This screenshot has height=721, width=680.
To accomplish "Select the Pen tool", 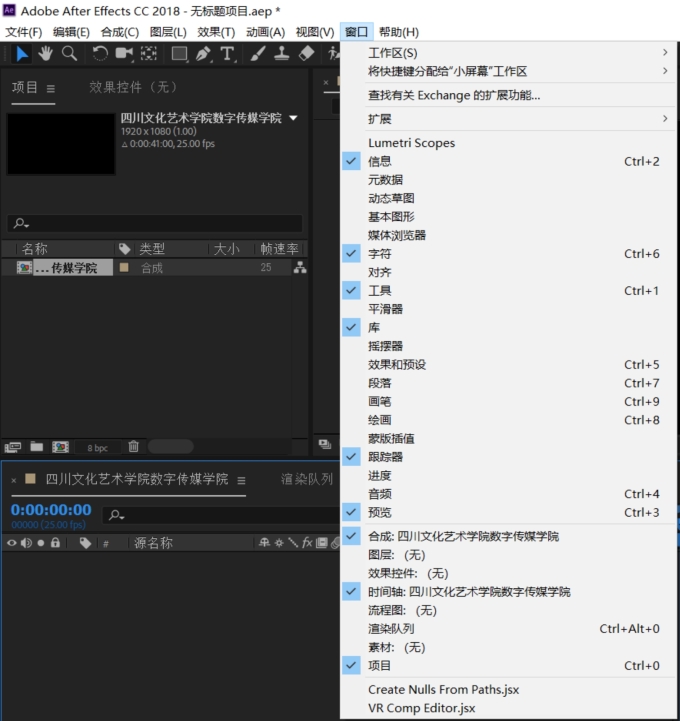I will (x=203, y=54).
